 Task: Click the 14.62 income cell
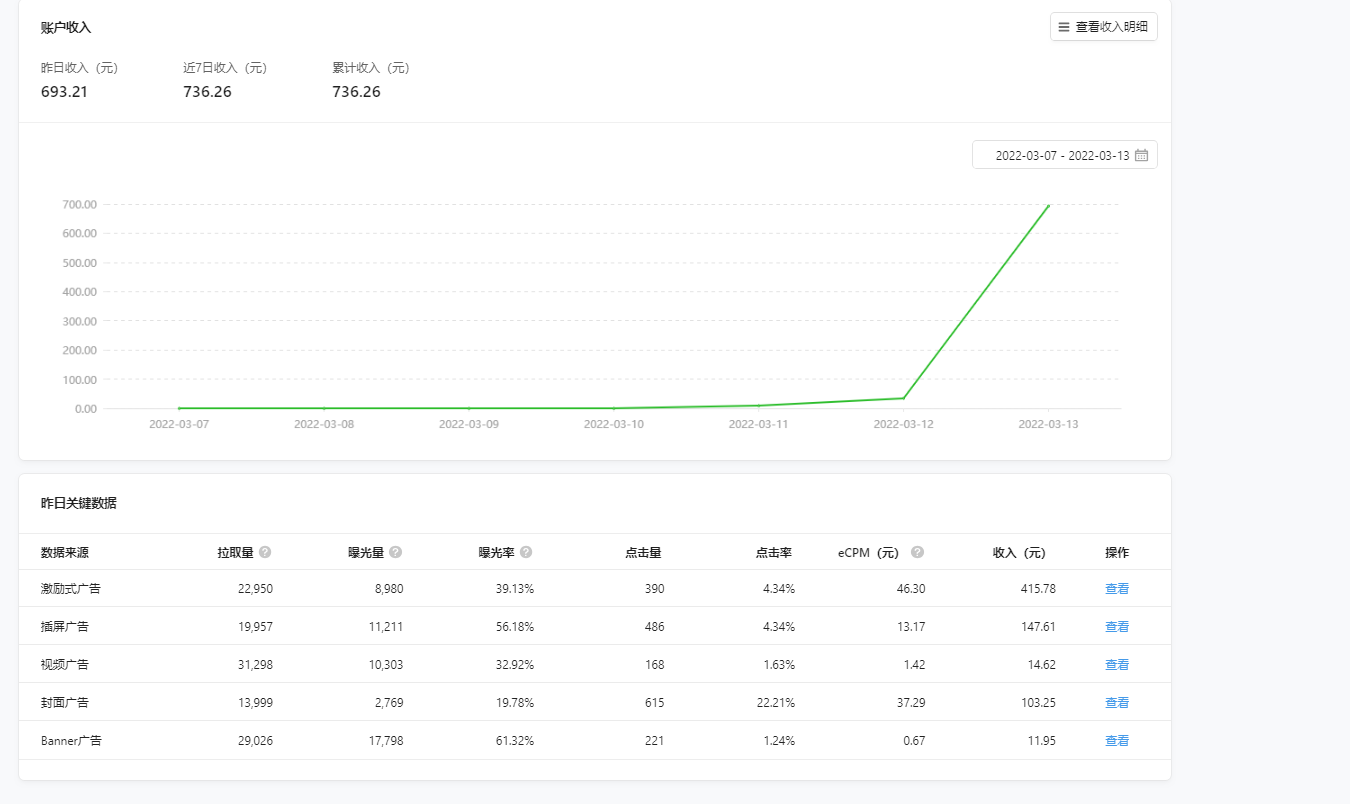pos(1041,665)
